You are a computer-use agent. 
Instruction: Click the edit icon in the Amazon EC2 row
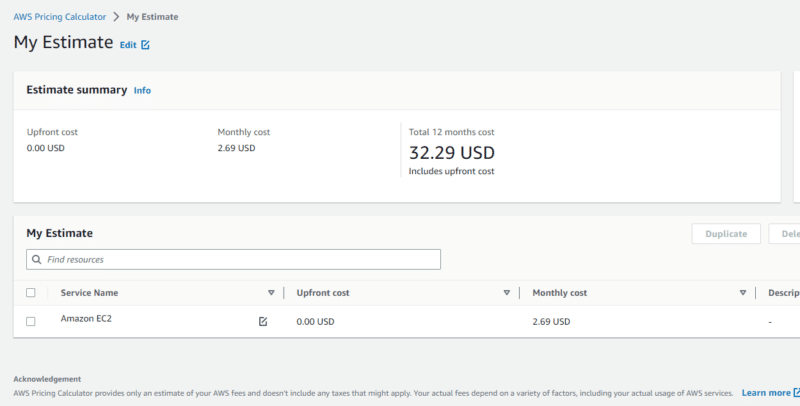click(263, 321)
